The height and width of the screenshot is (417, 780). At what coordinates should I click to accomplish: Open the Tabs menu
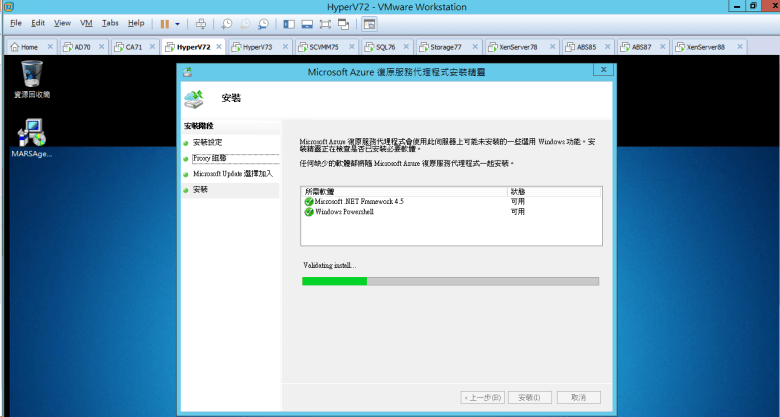pyautogui.click(x=110, y=22)
